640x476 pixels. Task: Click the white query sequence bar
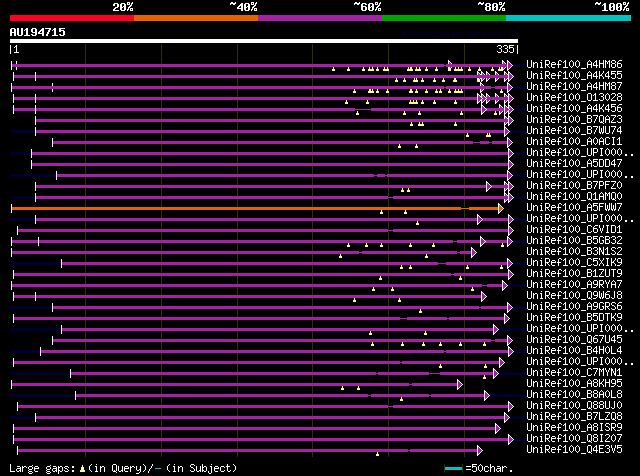264,41
